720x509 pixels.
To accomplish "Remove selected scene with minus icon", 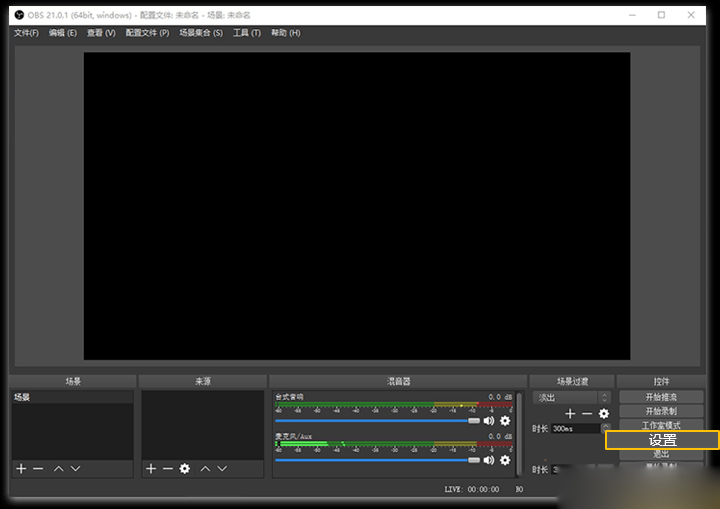I will point(38,469).
